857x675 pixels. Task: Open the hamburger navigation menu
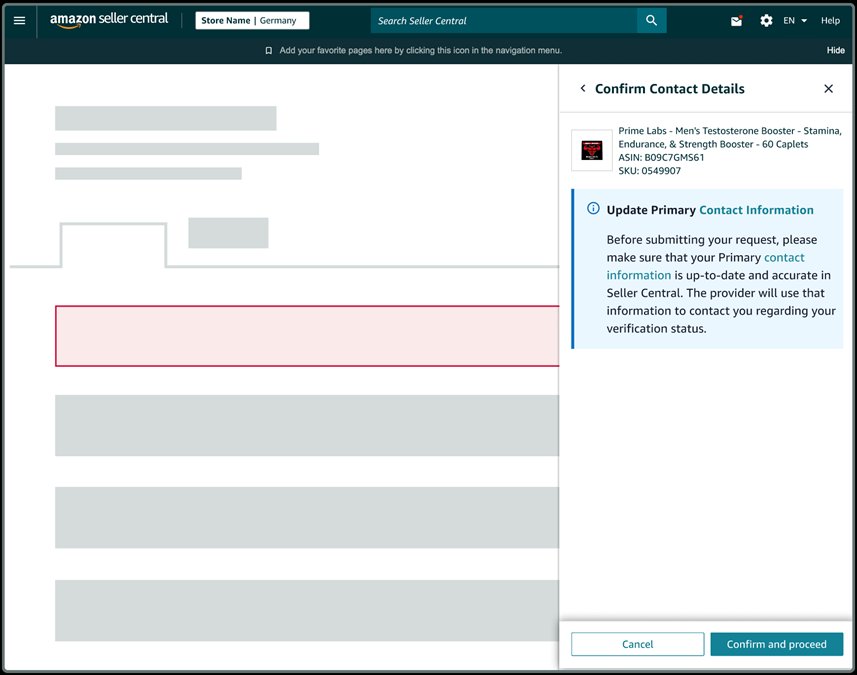[x=19, y=20]
